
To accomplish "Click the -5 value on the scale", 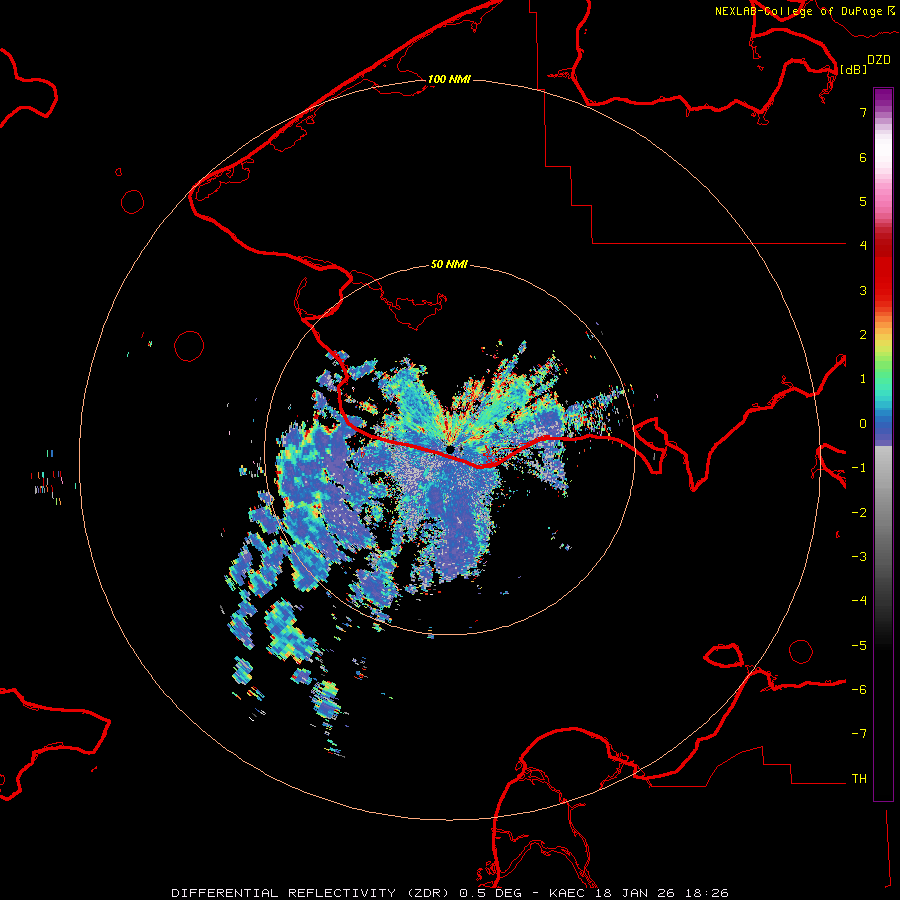I will click(859, 646).
